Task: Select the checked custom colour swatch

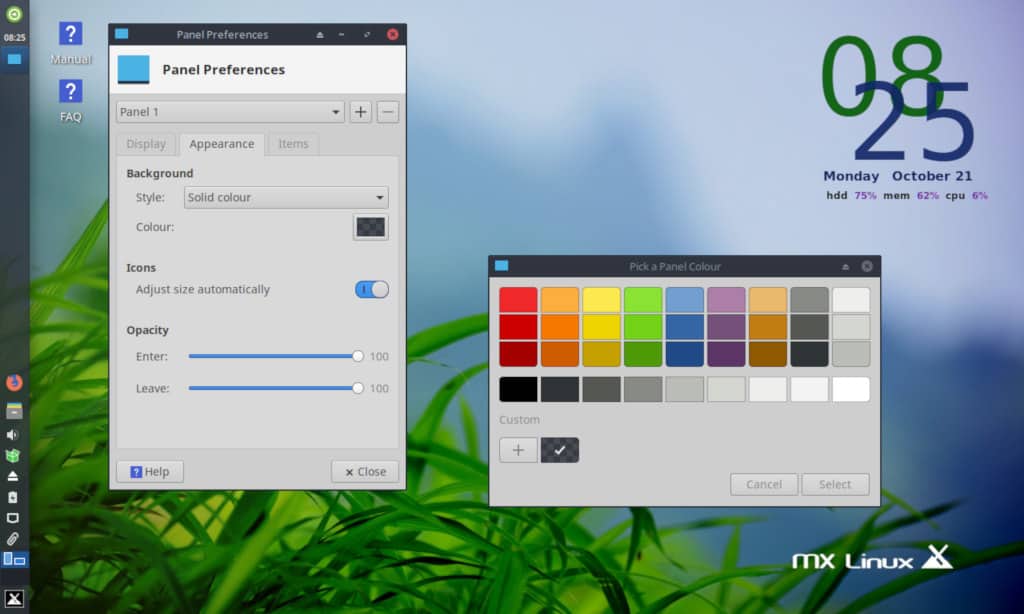Action: click(x=559, y=450)
